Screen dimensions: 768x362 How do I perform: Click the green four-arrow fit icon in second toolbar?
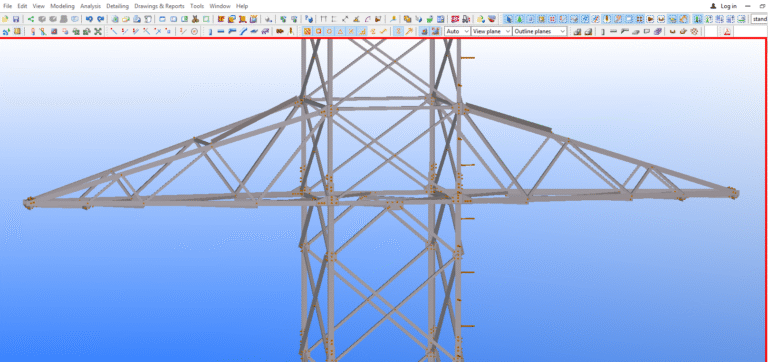click(98, 31)
